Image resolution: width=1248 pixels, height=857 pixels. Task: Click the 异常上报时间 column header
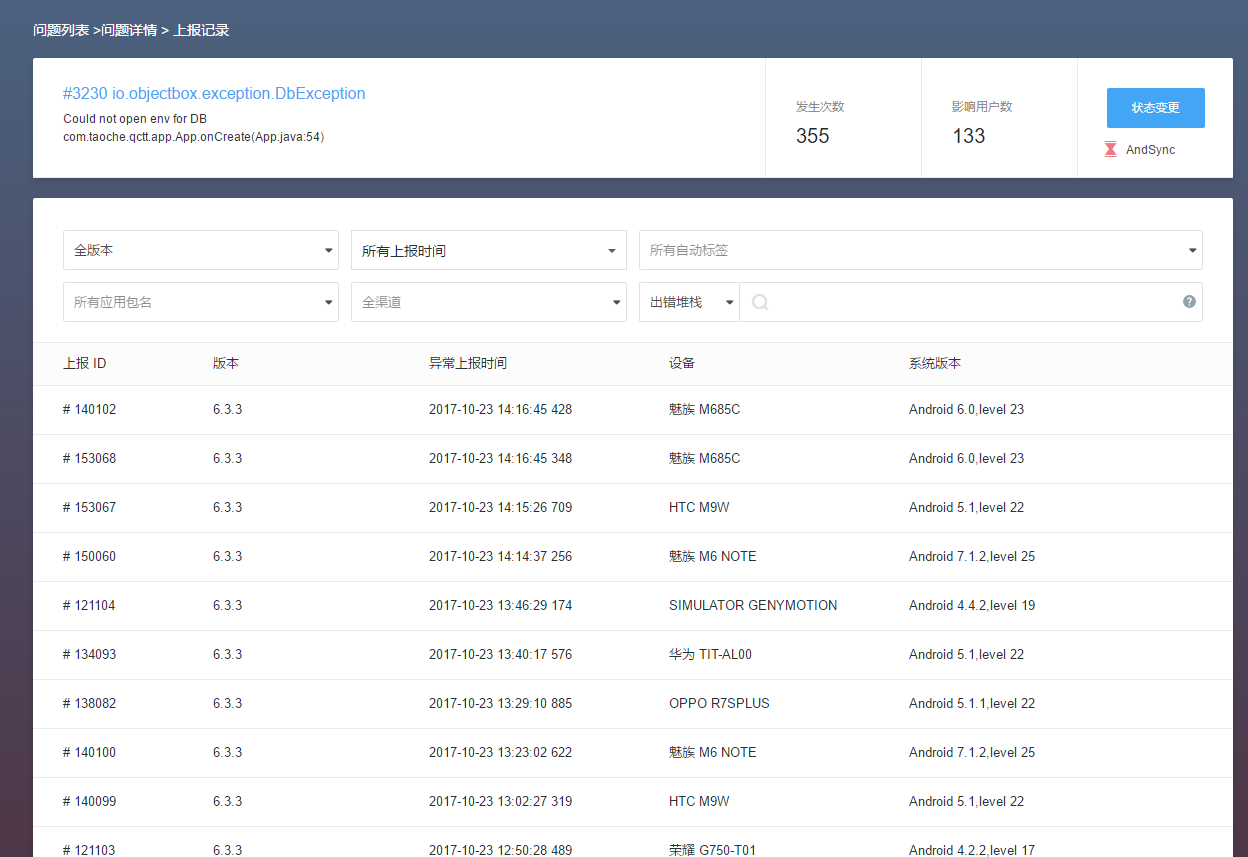pyautogui.click(x=468, y=363)
